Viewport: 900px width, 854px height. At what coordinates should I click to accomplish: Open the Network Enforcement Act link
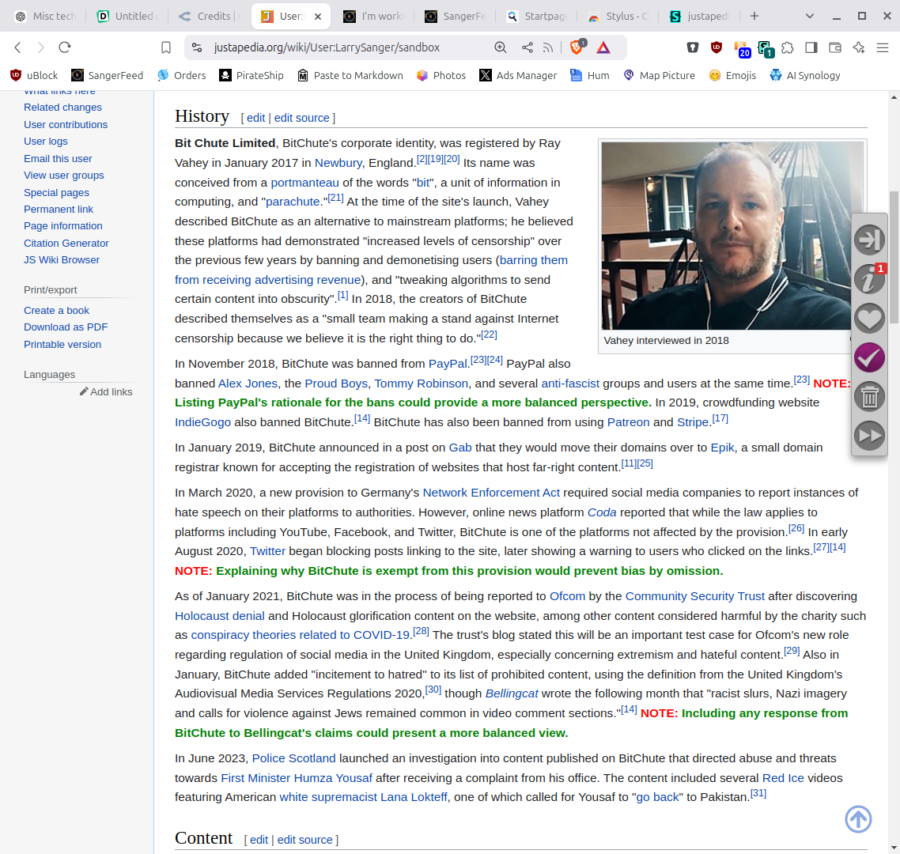(x=491, y=492)
